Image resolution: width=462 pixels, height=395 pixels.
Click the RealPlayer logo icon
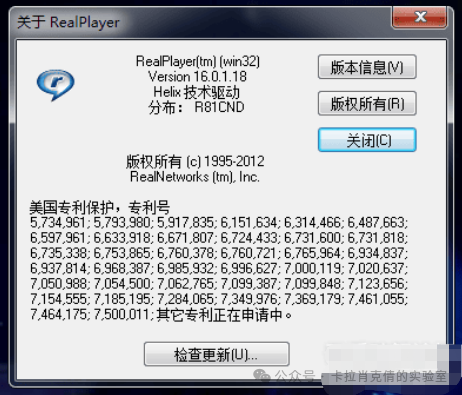coord(55,85)
